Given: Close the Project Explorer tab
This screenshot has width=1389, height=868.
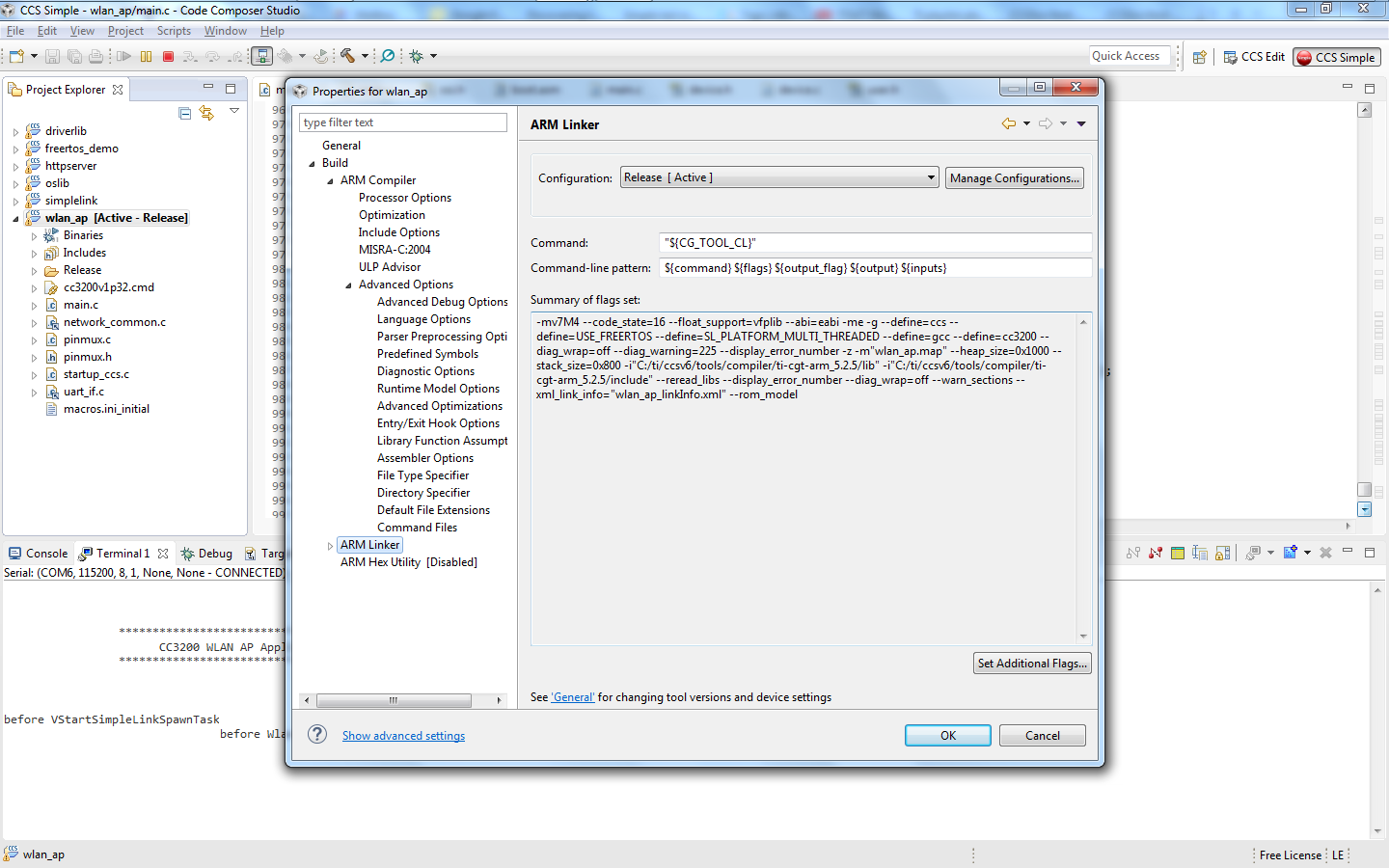Looking at the screenshot, I should (x=118, y=90).
